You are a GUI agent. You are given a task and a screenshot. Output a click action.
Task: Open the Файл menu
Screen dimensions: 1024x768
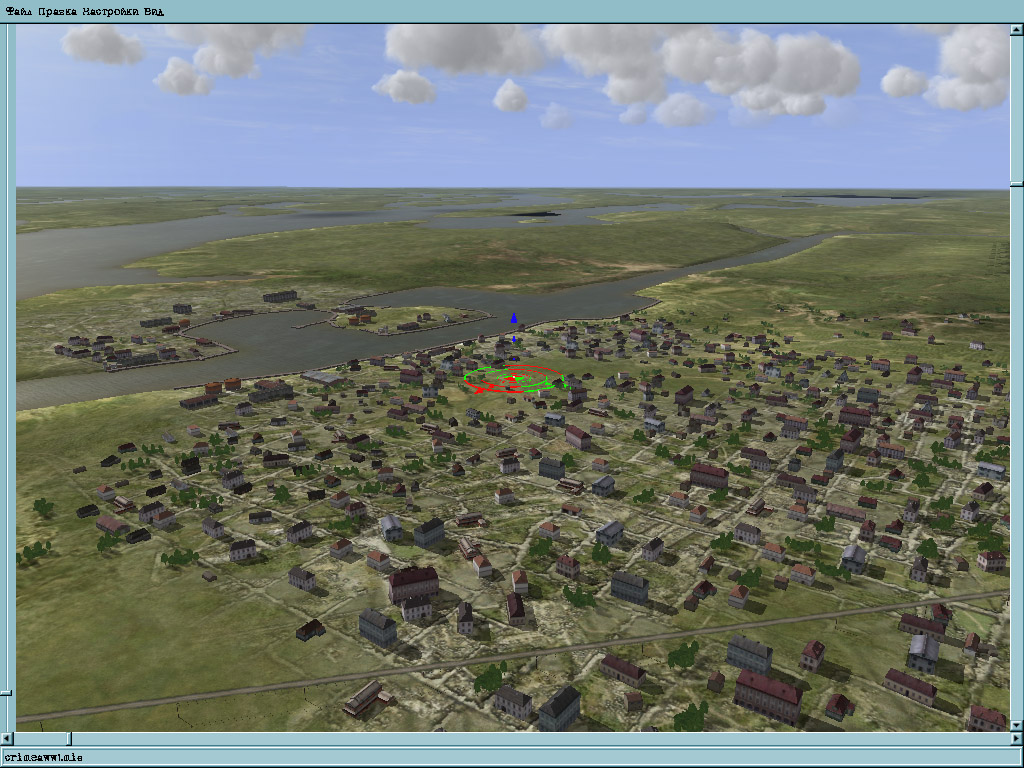pyautogui.click(x=18, y=11)
